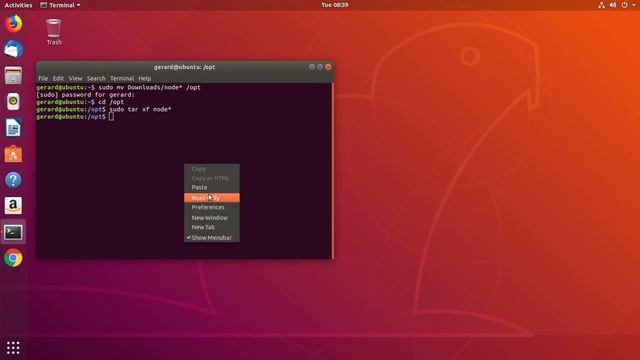640x360 pixels.
Task: Click the 'cd /opt' command line
Action: pyautogui.click(x=111, y=102)
